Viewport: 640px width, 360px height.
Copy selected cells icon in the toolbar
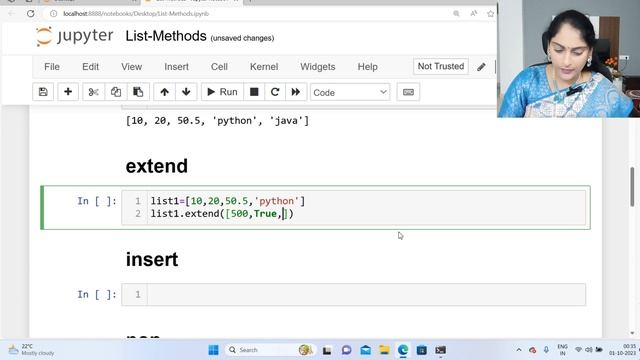click(116, 92)
